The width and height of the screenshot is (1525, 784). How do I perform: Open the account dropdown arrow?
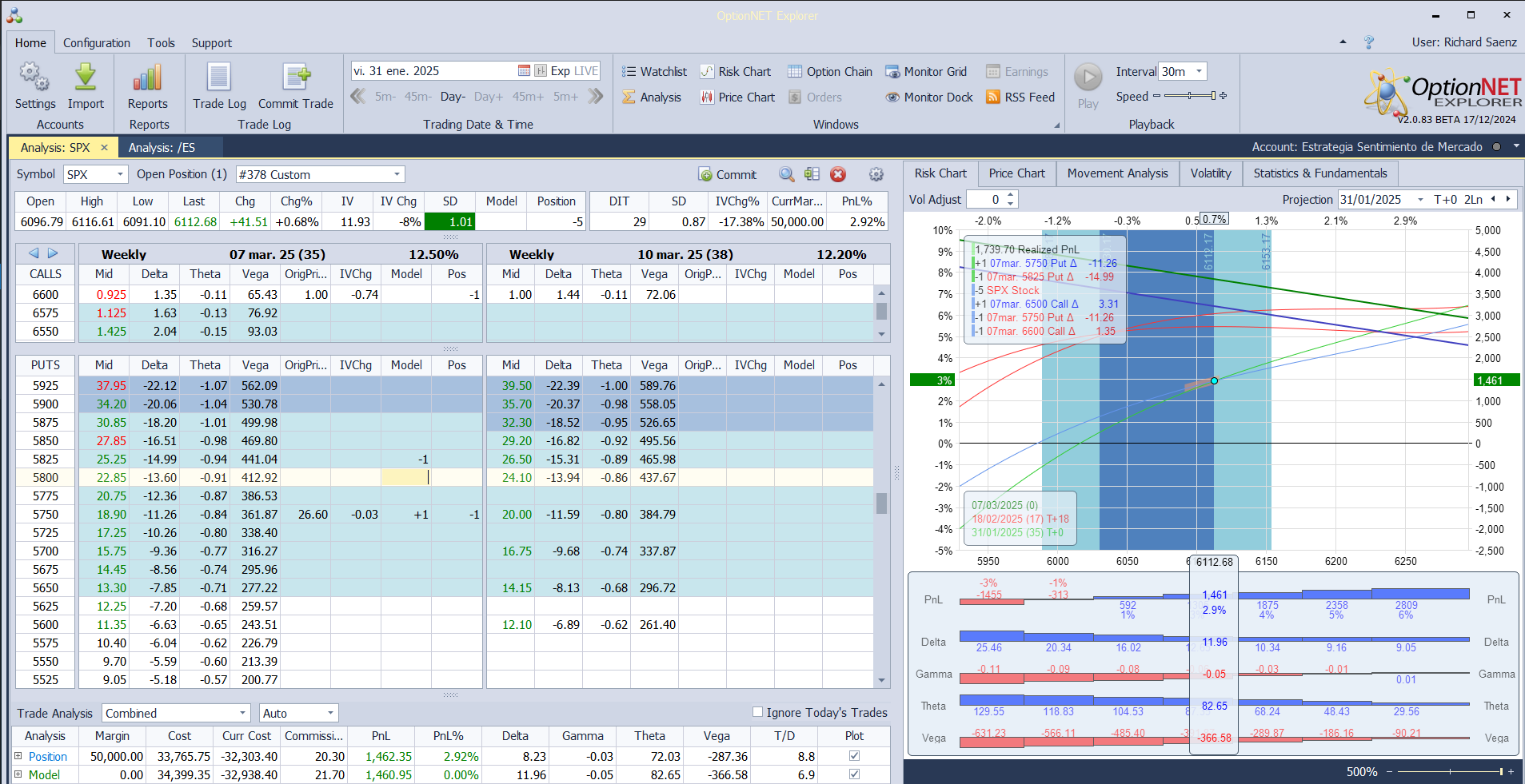(1516, 147)
